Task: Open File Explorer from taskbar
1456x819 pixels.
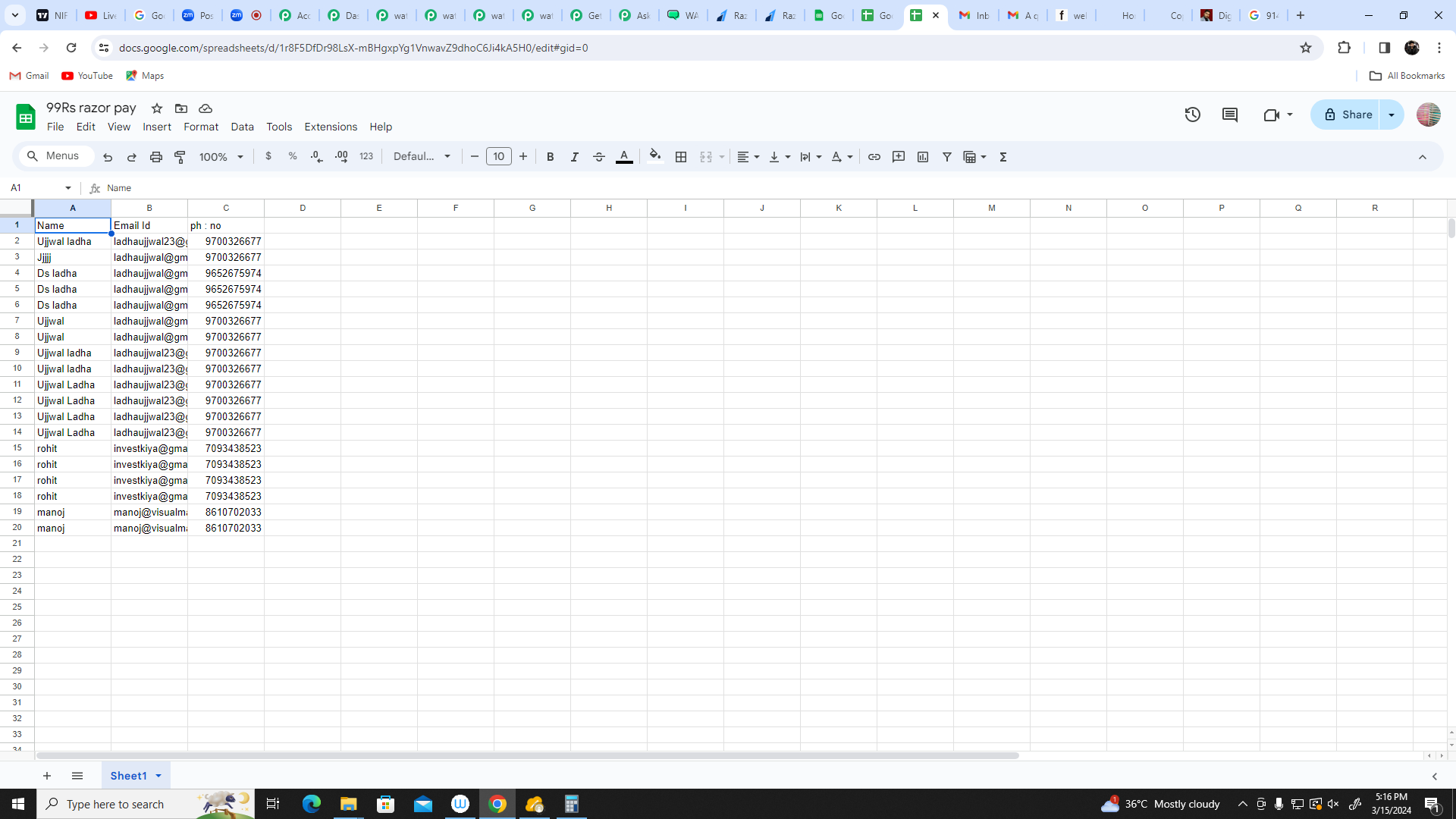Action: [348, 804]
